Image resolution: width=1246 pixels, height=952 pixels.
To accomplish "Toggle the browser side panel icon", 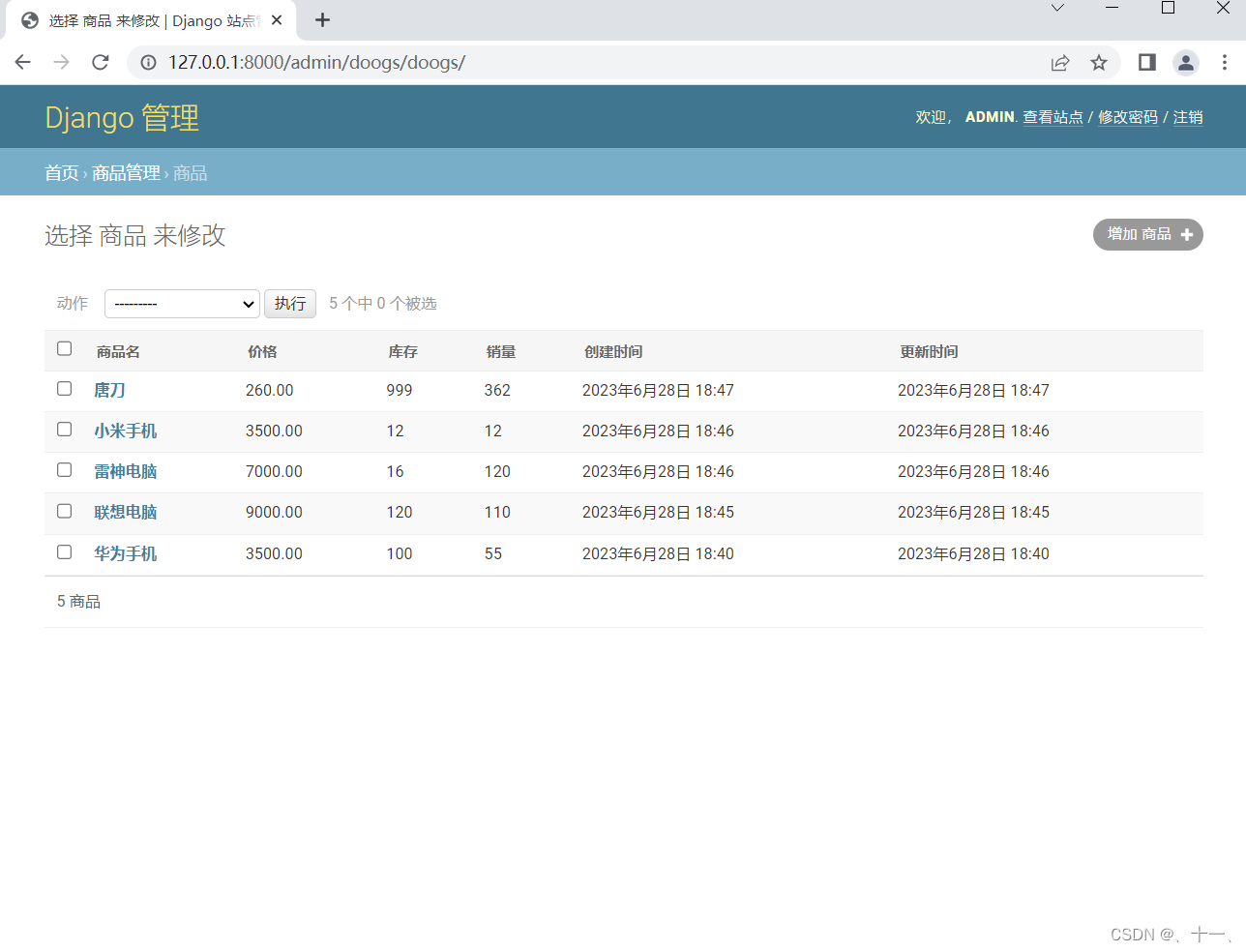I will (1147, 63).
